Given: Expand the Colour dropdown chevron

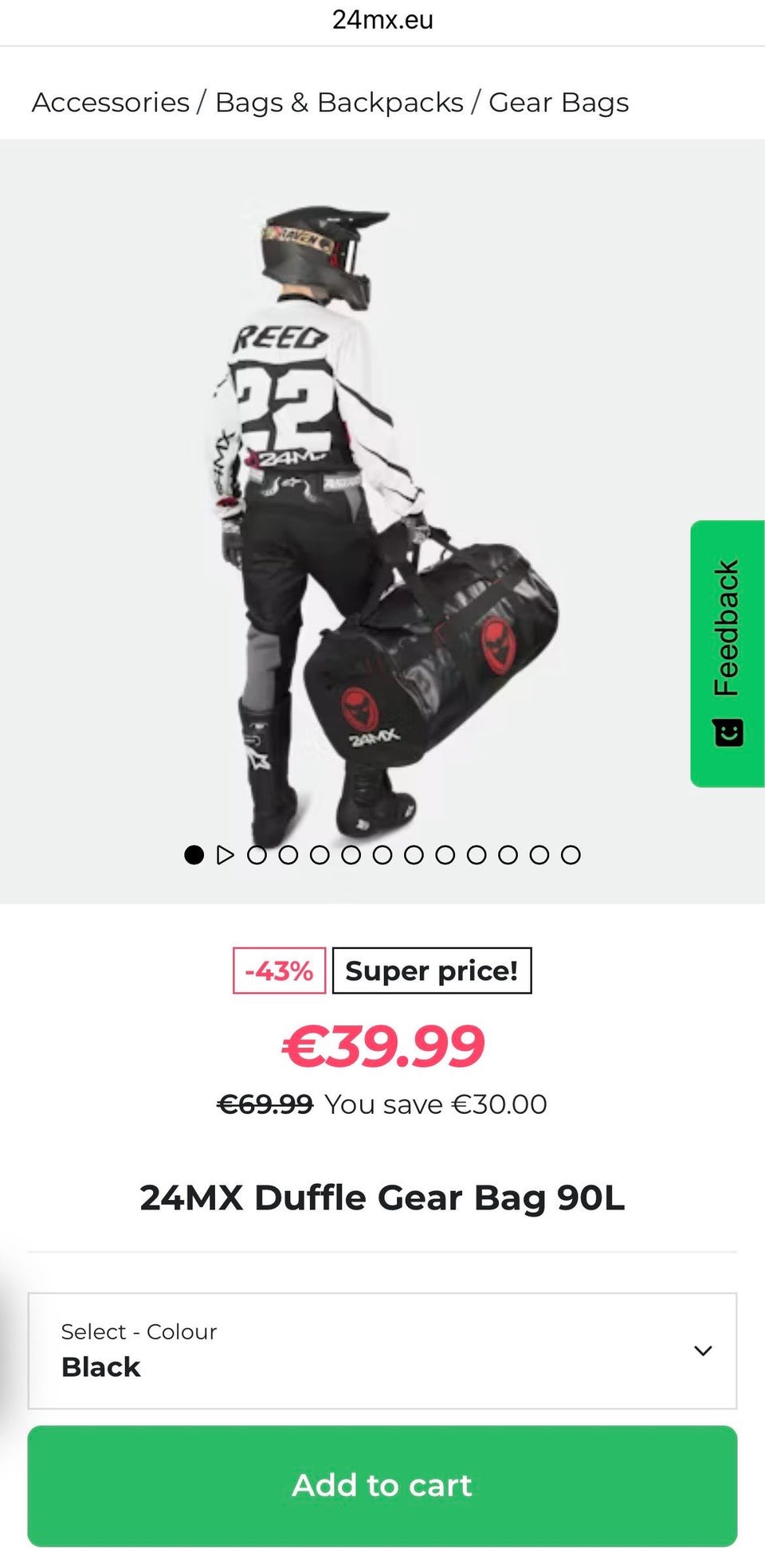Looking at the screenshot, I should 703,1350.
